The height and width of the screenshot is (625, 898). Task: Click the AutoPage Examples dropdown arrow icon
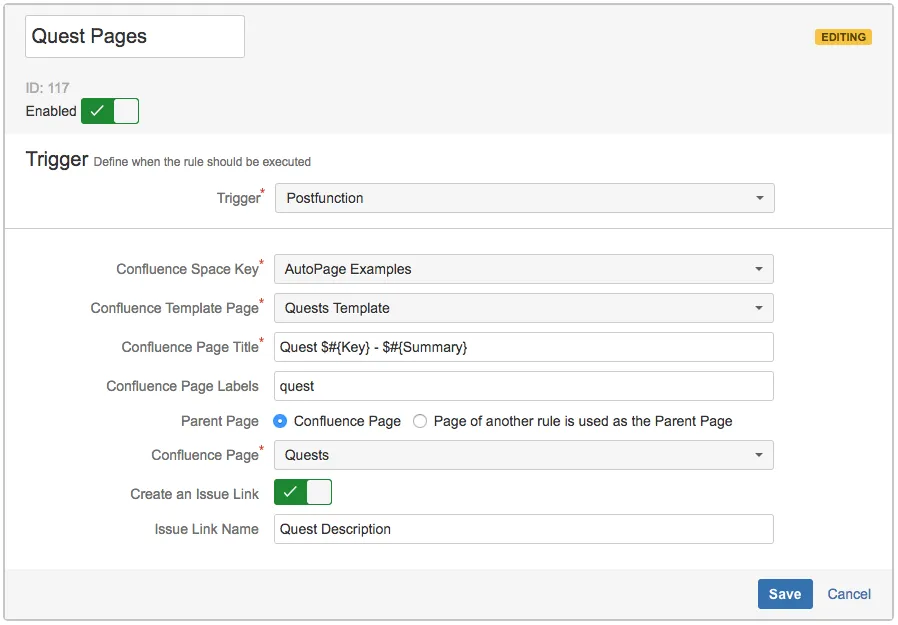point(759,269)
